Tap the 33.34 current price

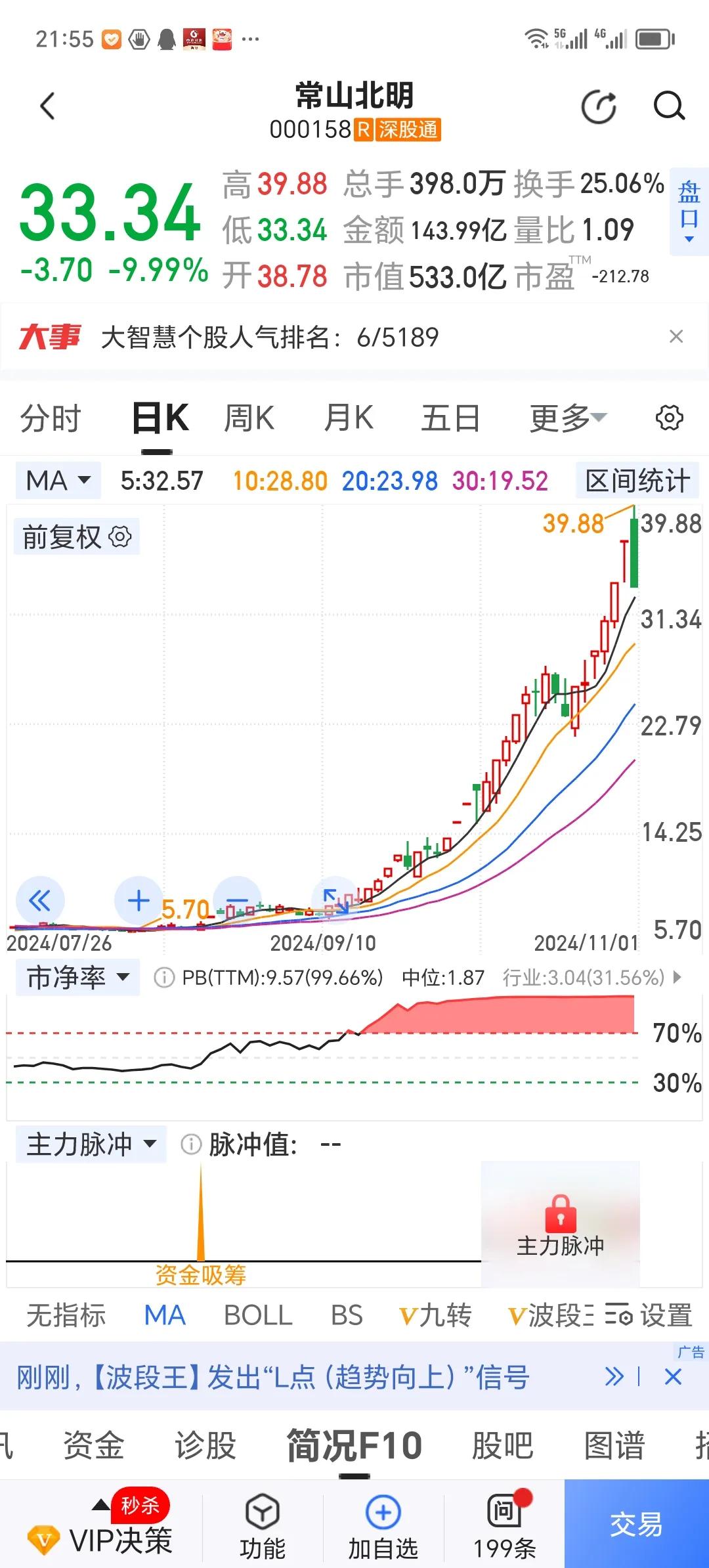pos(110,212)
